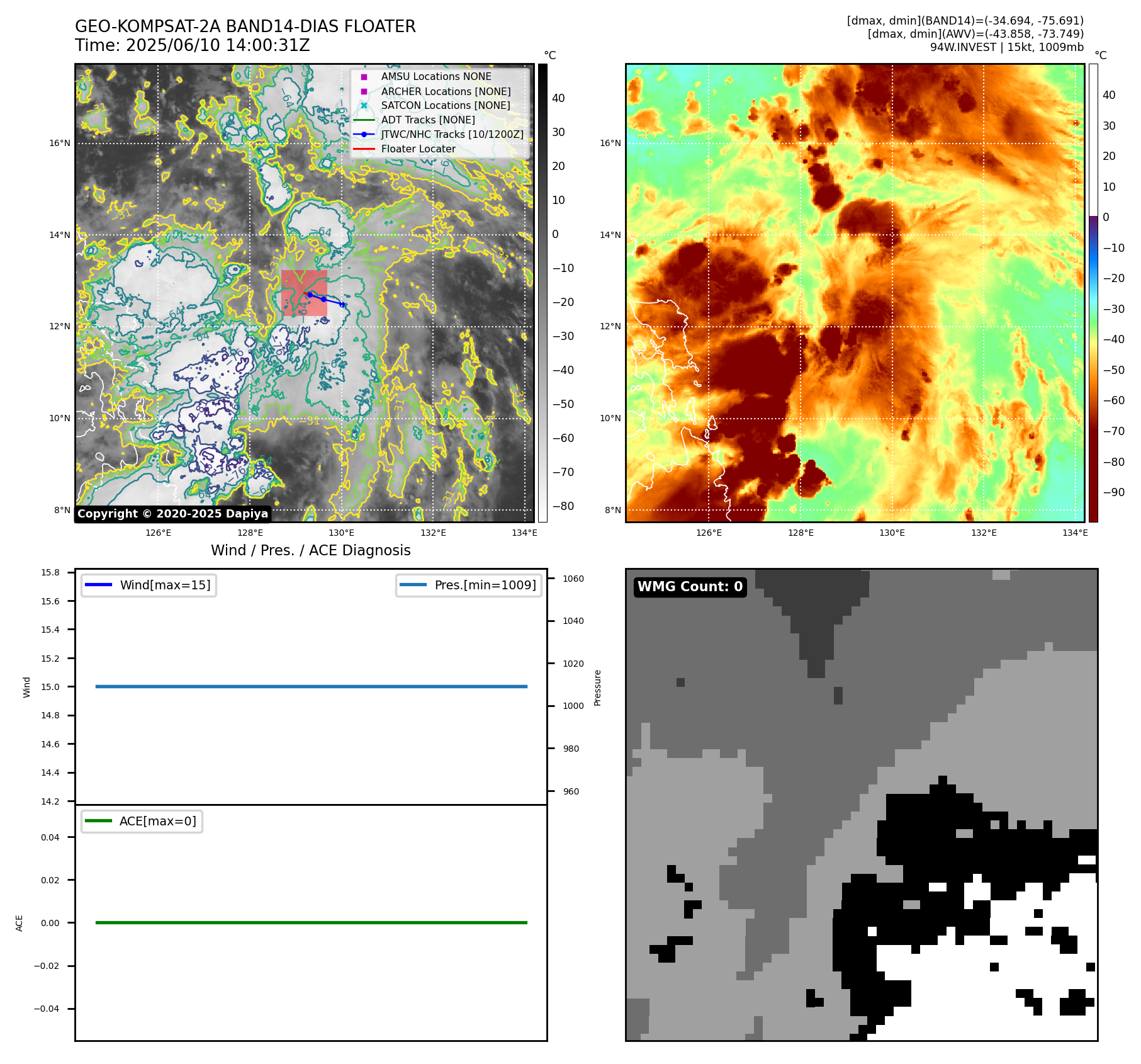The image size is (1141, 1064).
Task: Click the blue Wind[max=15] legend line sample
Action: click(98, 585)
